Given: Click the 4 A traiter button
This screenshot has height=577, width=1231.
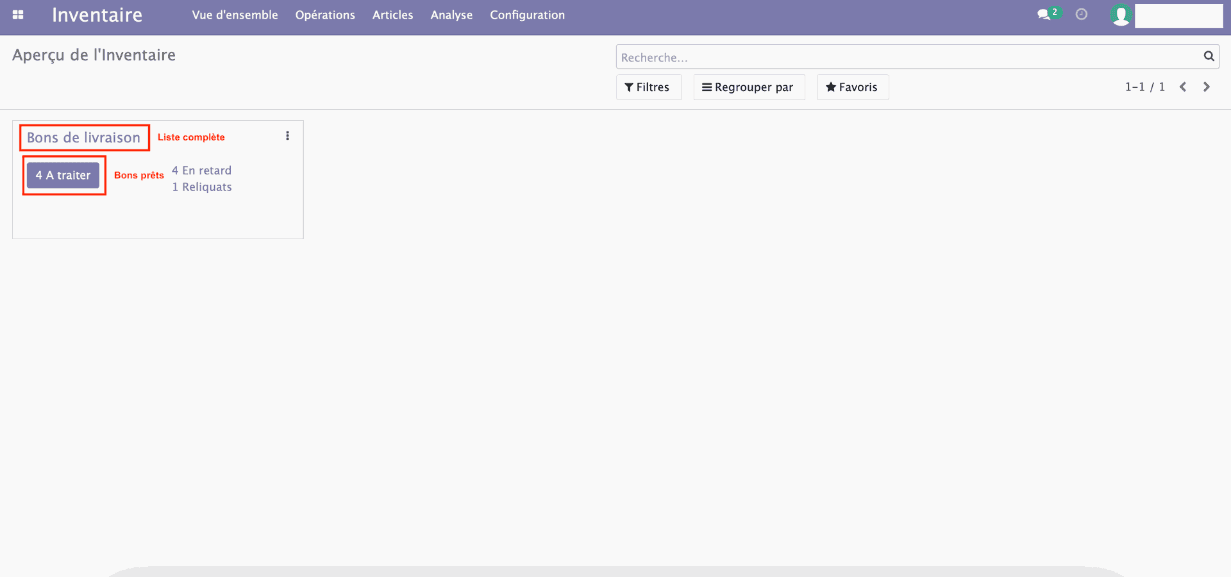Looking at the screenshot, I should tap(63, 174).
